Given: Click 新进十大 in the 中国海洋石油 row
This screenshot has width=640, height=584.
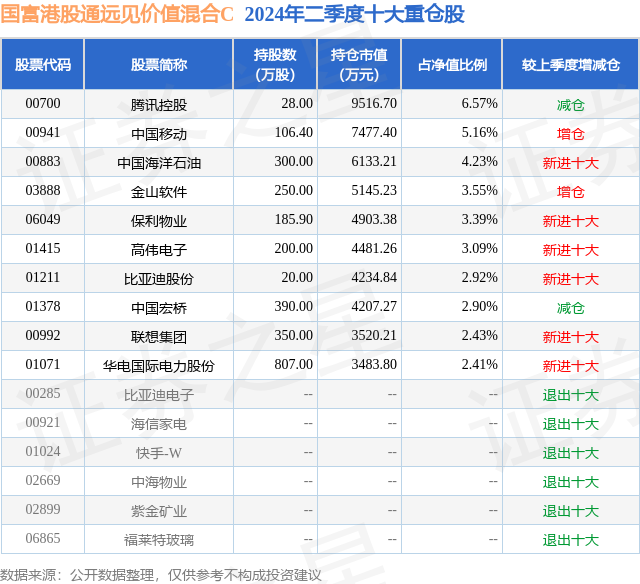Looking at the screenshot, I should tap(571, 163).
